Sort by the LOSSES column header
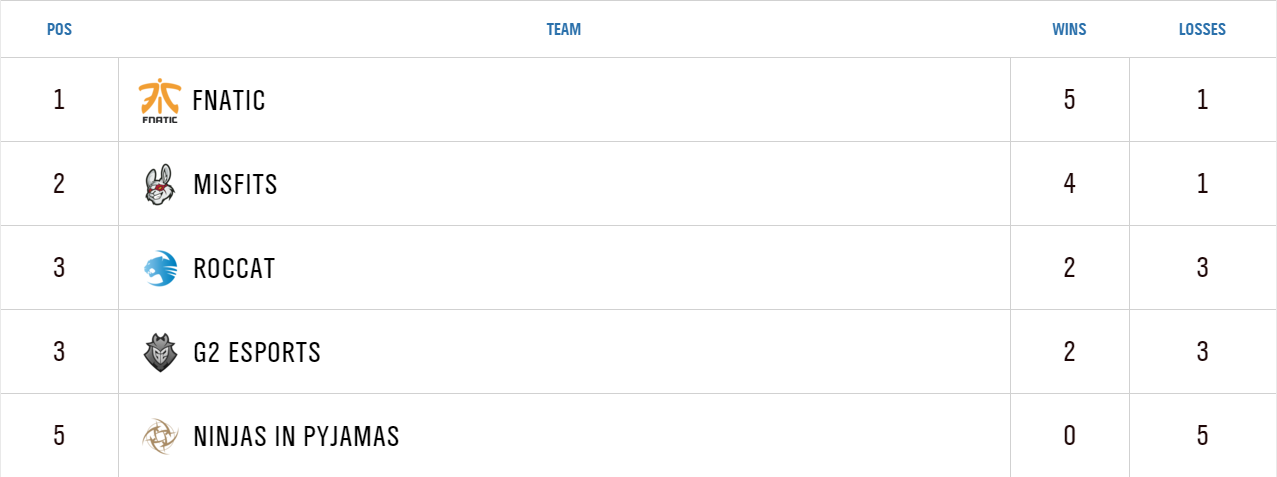Image resolution: width=1277 pixels, height=477 pixels. pyautogui.click(x=1202, y=30)
